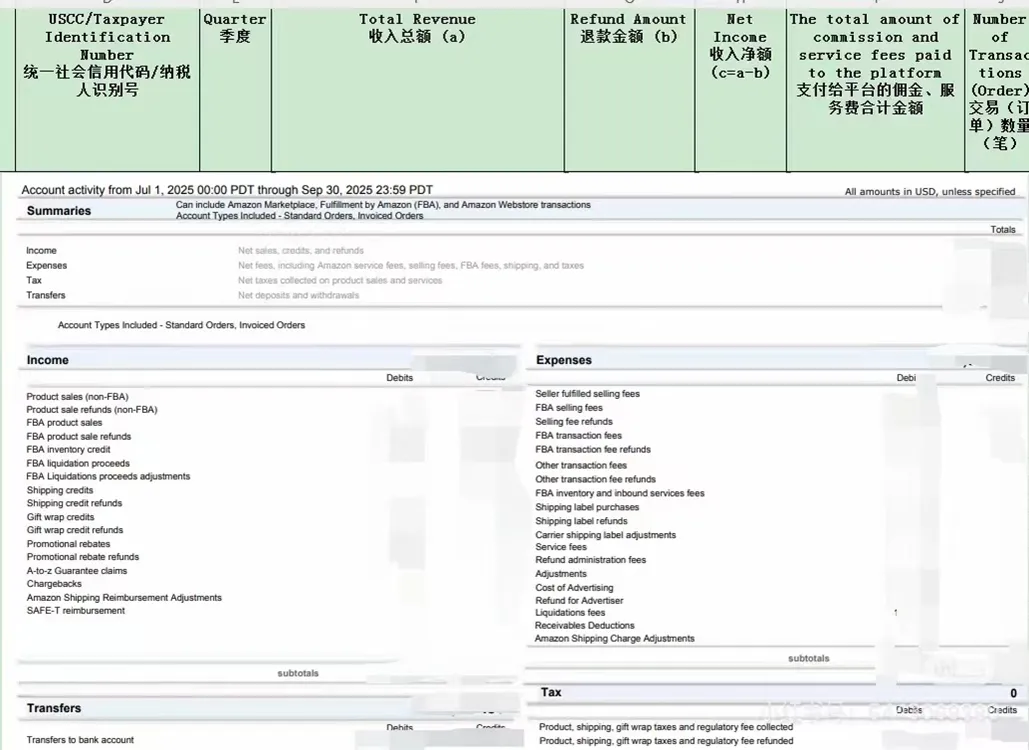Click Amazon Shipping Charge Adjustments row

point(614,638)
